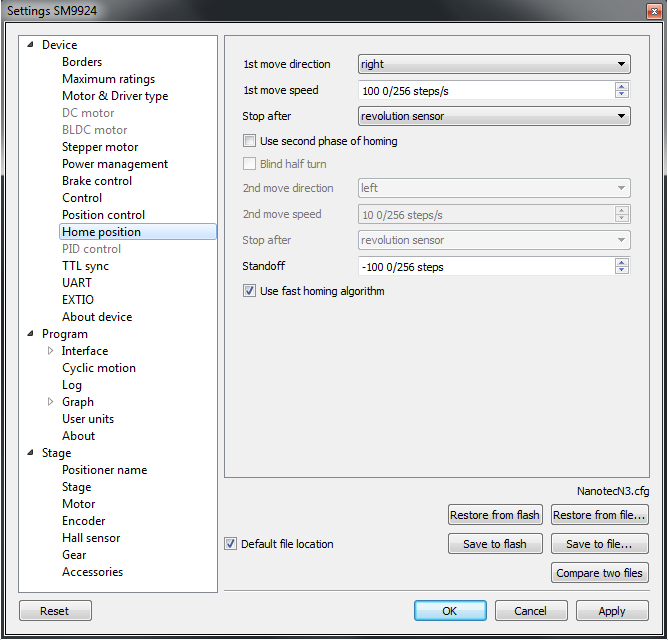Screen dimensions: 668x640
Task: Increase 1st move speed with up arrow
Action: 622,86
